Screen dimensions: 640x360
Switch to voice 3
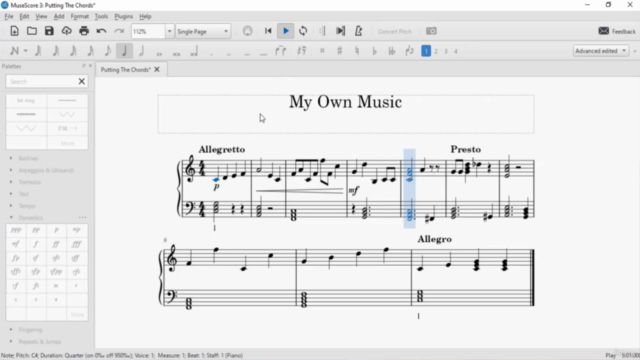tap(446, 51)
